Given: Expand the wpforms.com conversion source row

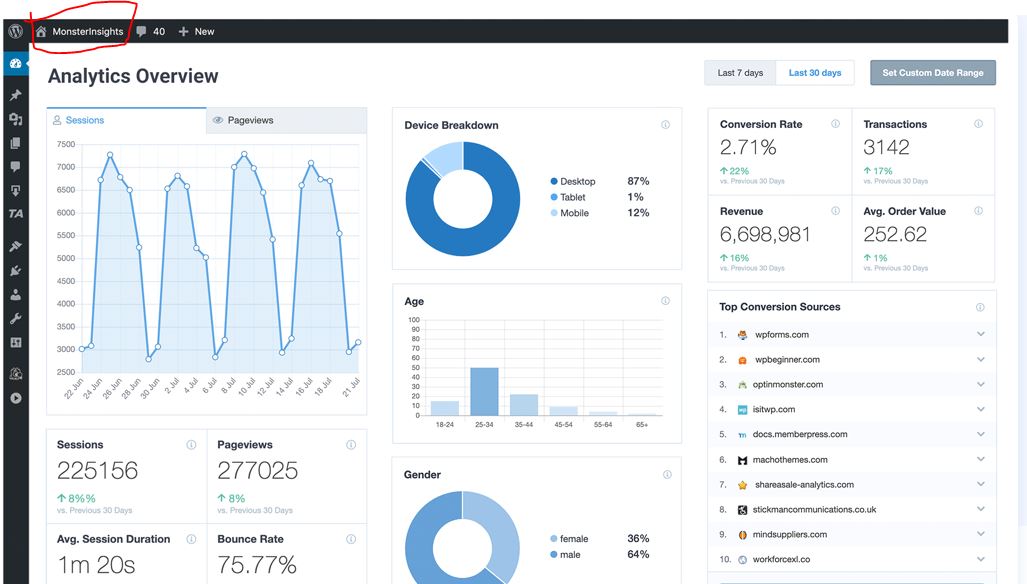Looking at the screenshot, I should point(851,335).
